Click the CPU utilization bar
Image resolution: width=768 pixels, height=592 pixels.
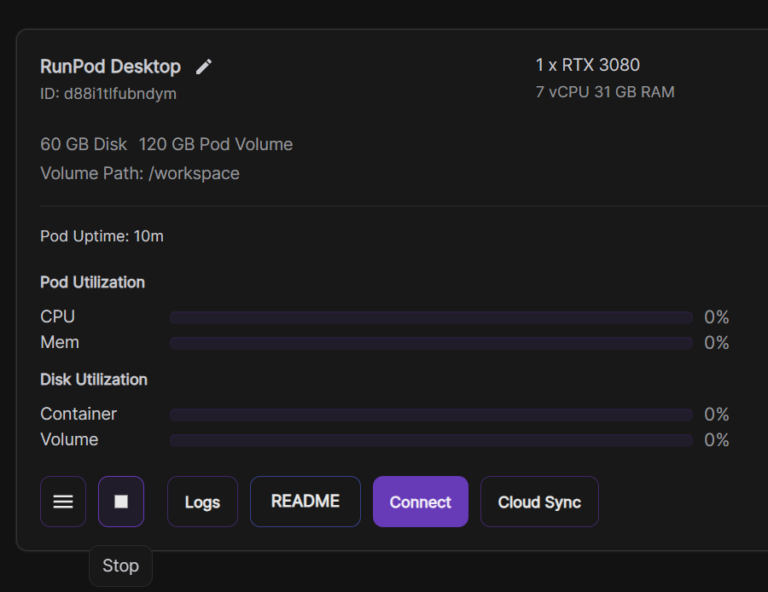(x=430, y=318)
